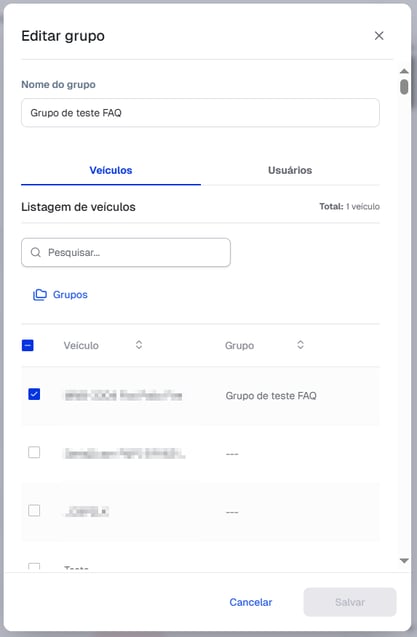Click the Grupos folder icon

pos(40,295)
